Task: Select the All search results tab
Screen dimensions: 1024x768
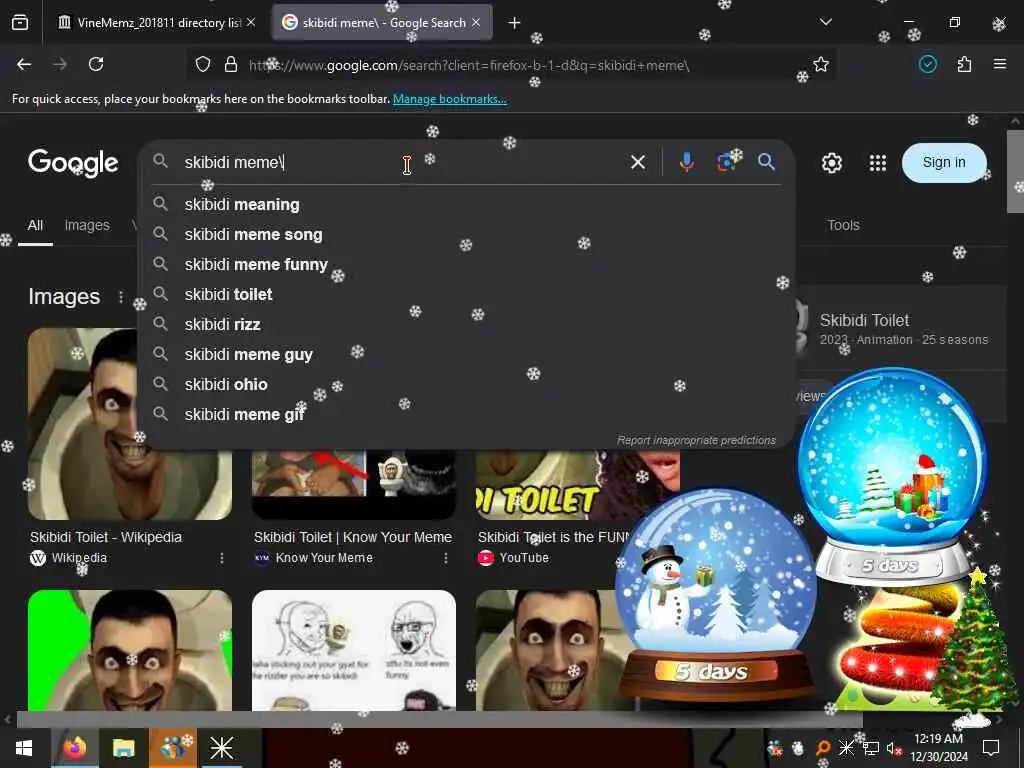Action: pos(35,225)
